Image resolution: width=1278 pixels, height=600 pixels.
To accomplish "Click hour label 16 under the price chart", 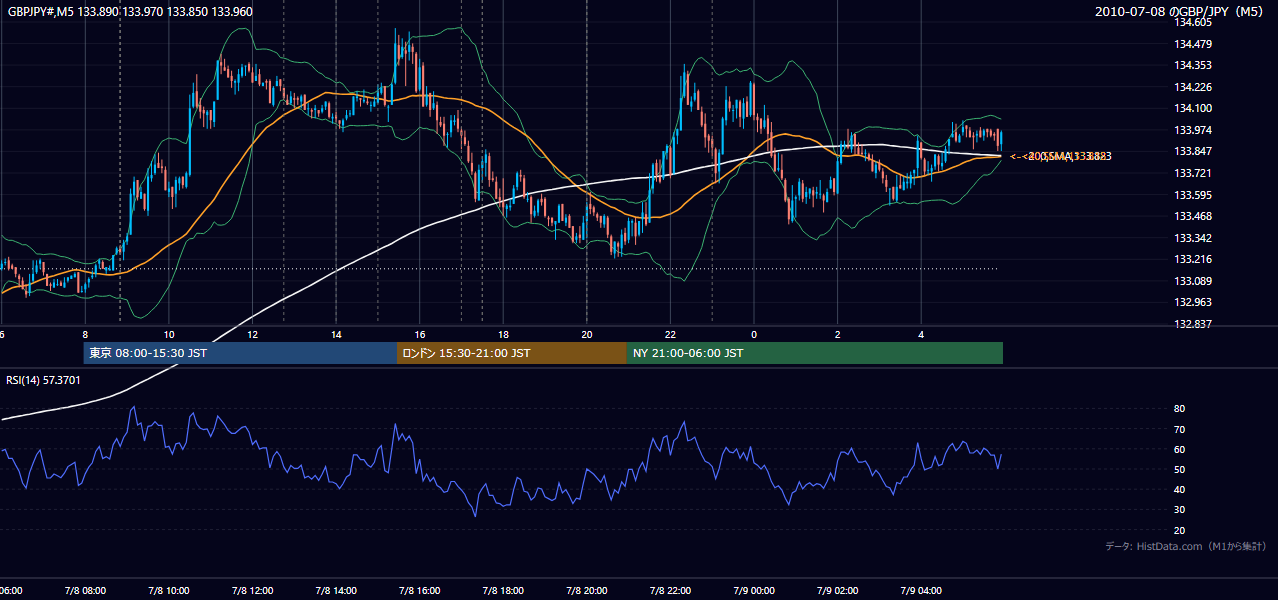I will tap(419, 335).
